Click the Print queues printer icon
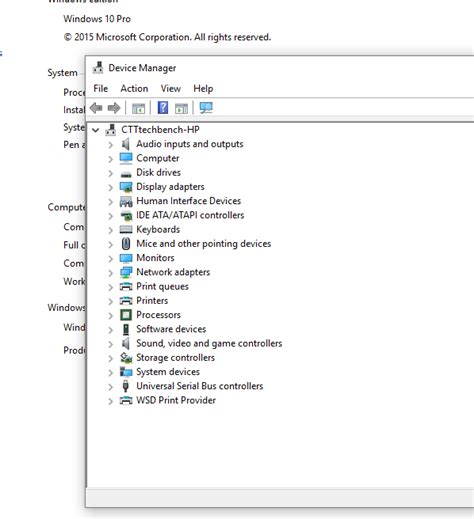Screen dimensions: 474x519 [126, 286]
